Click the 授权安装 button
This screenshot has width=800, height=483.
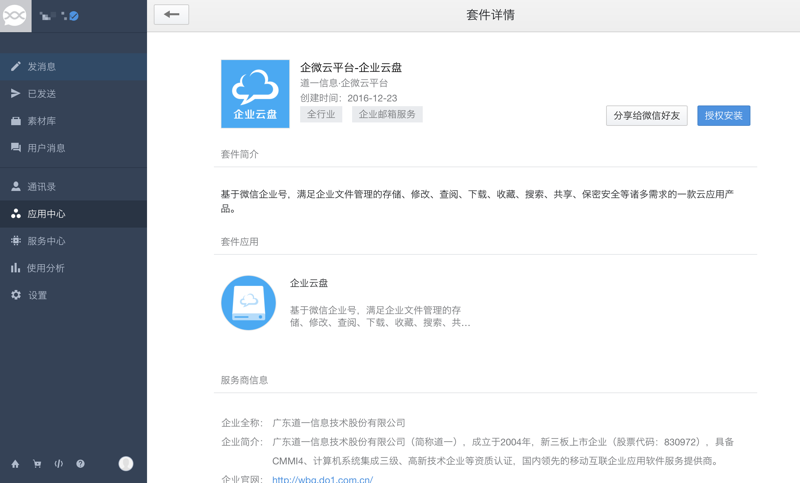point(723,116)
